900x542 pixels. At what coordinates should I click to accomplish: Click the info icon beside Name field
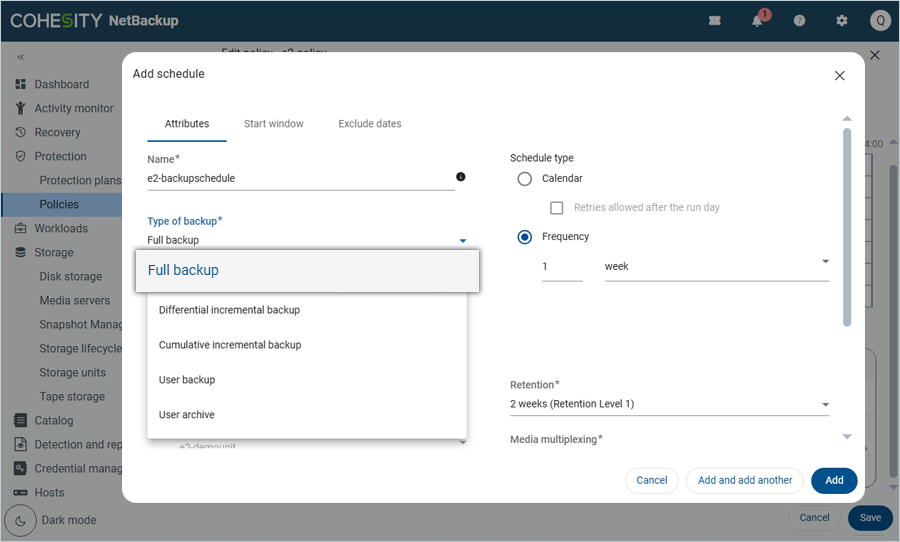click(x=461, y=177)
